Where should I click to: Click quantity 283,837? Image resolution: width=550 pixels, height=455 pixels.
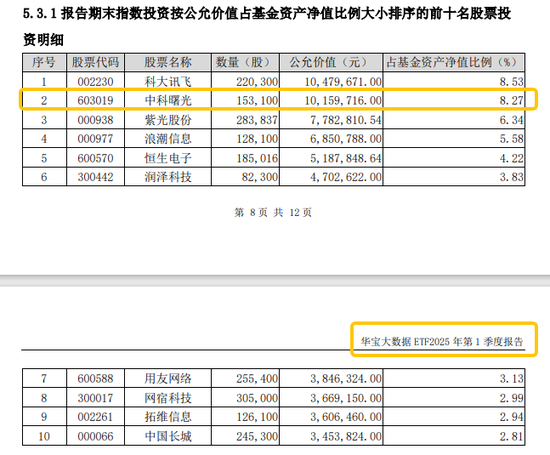tap(257, 120)
